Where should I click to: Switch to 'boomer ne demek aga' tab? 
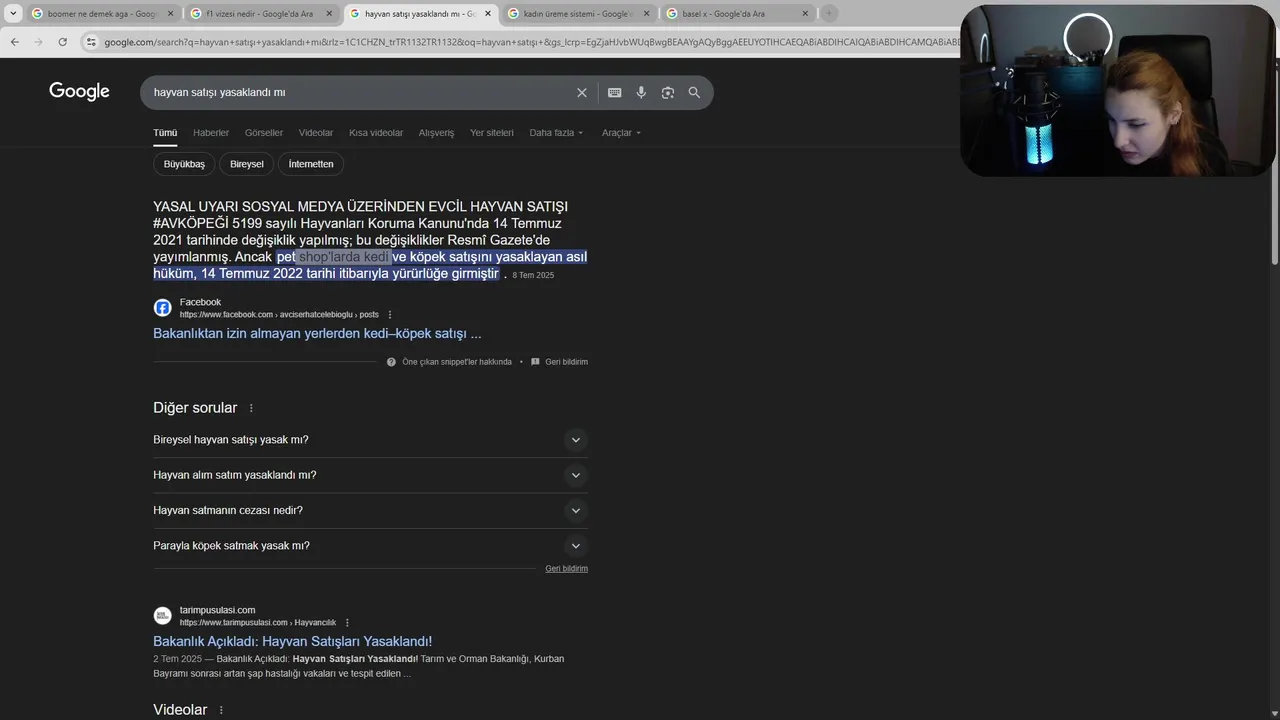102,14
